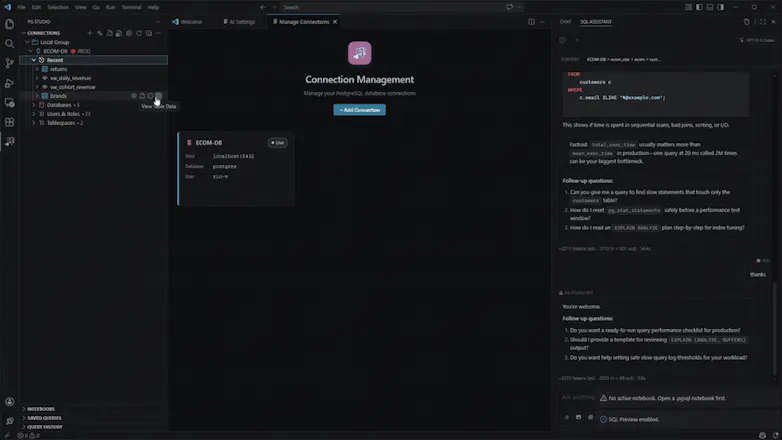Switch to the Welcome tab
Screen dimensions: 782x440
(x=188, y=22)
